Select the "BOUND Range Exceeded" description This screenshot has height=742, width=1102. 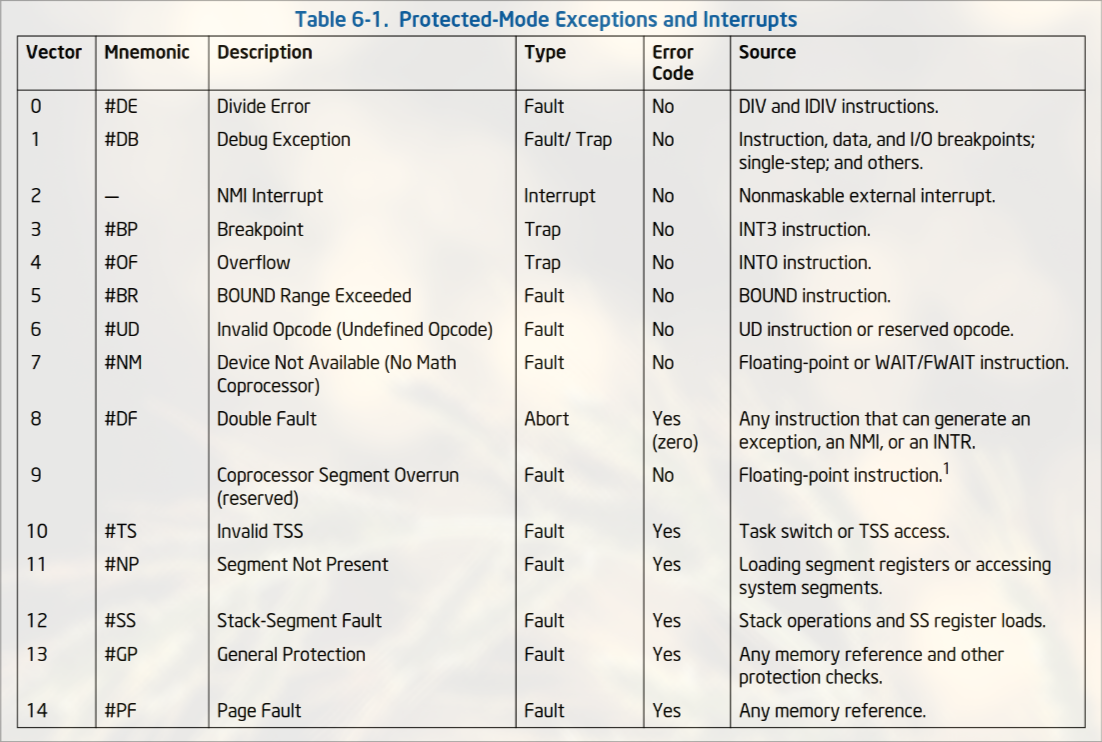314,296
